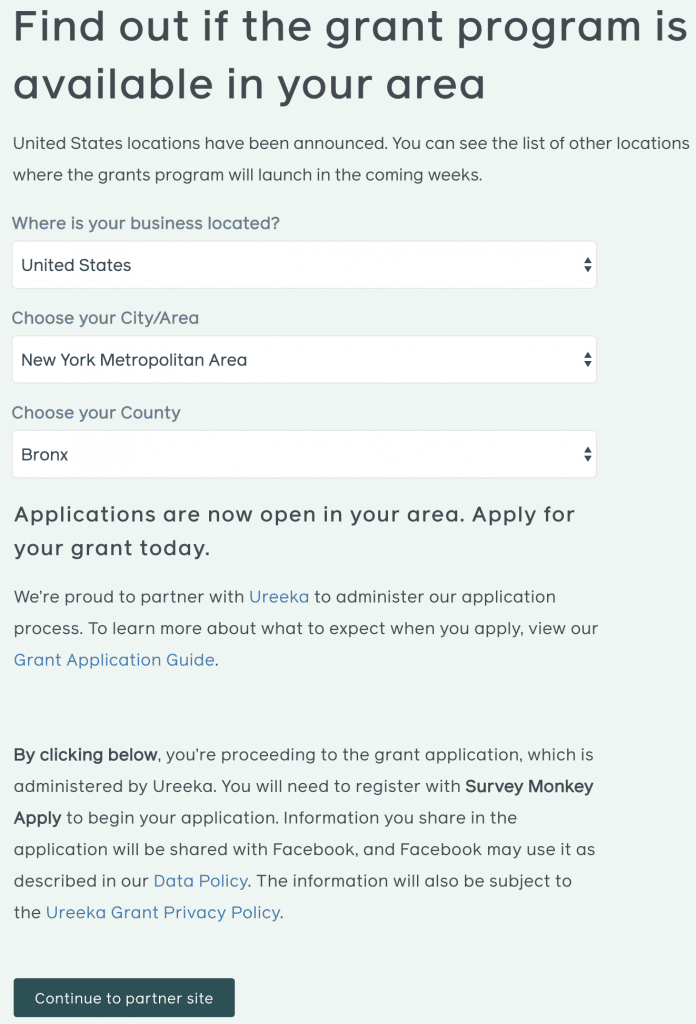This screenshot has width=696, height=1024.
Task: Open the Bronx county dropdown
Action: coord(304,455)
